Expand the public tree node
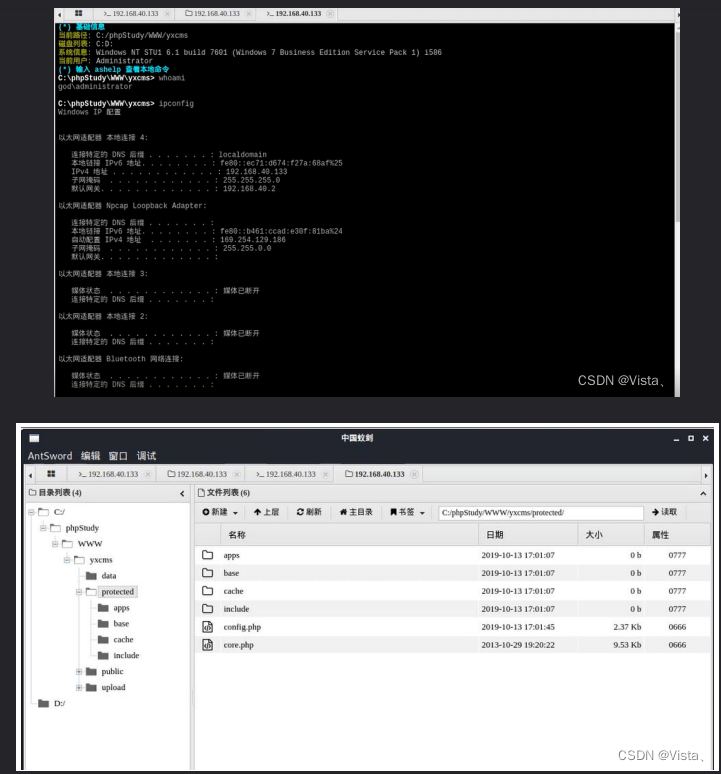 pos(79,671)
